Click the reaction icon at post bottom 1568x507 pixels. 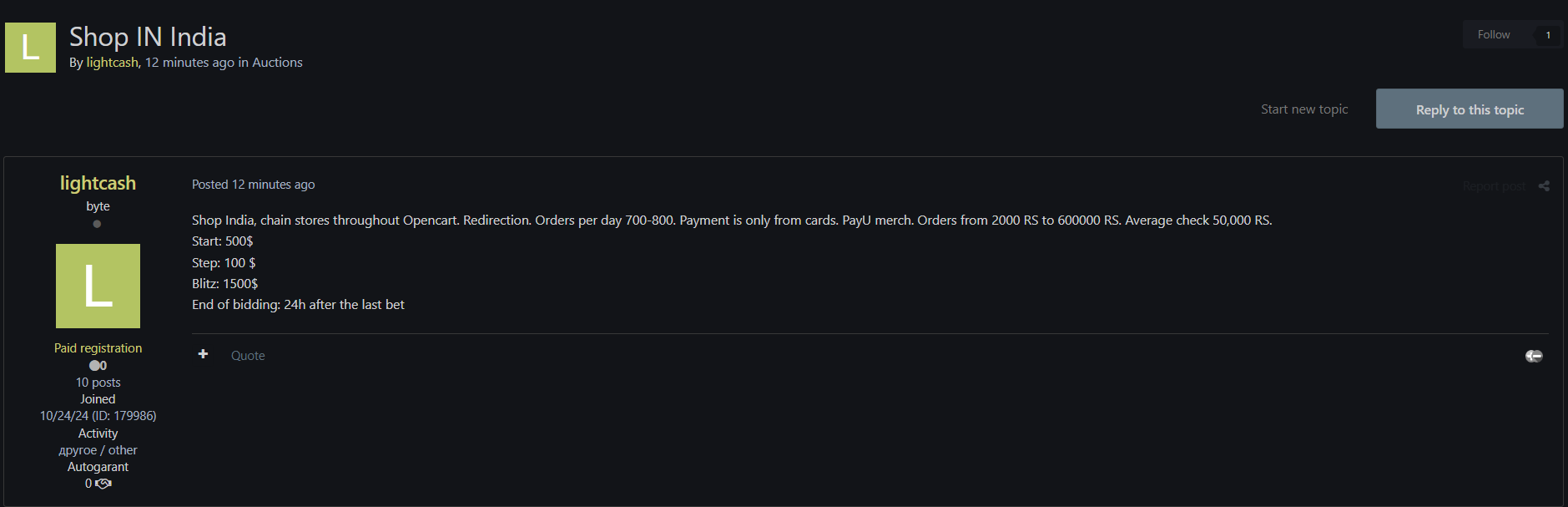(x=1534, y=356)
